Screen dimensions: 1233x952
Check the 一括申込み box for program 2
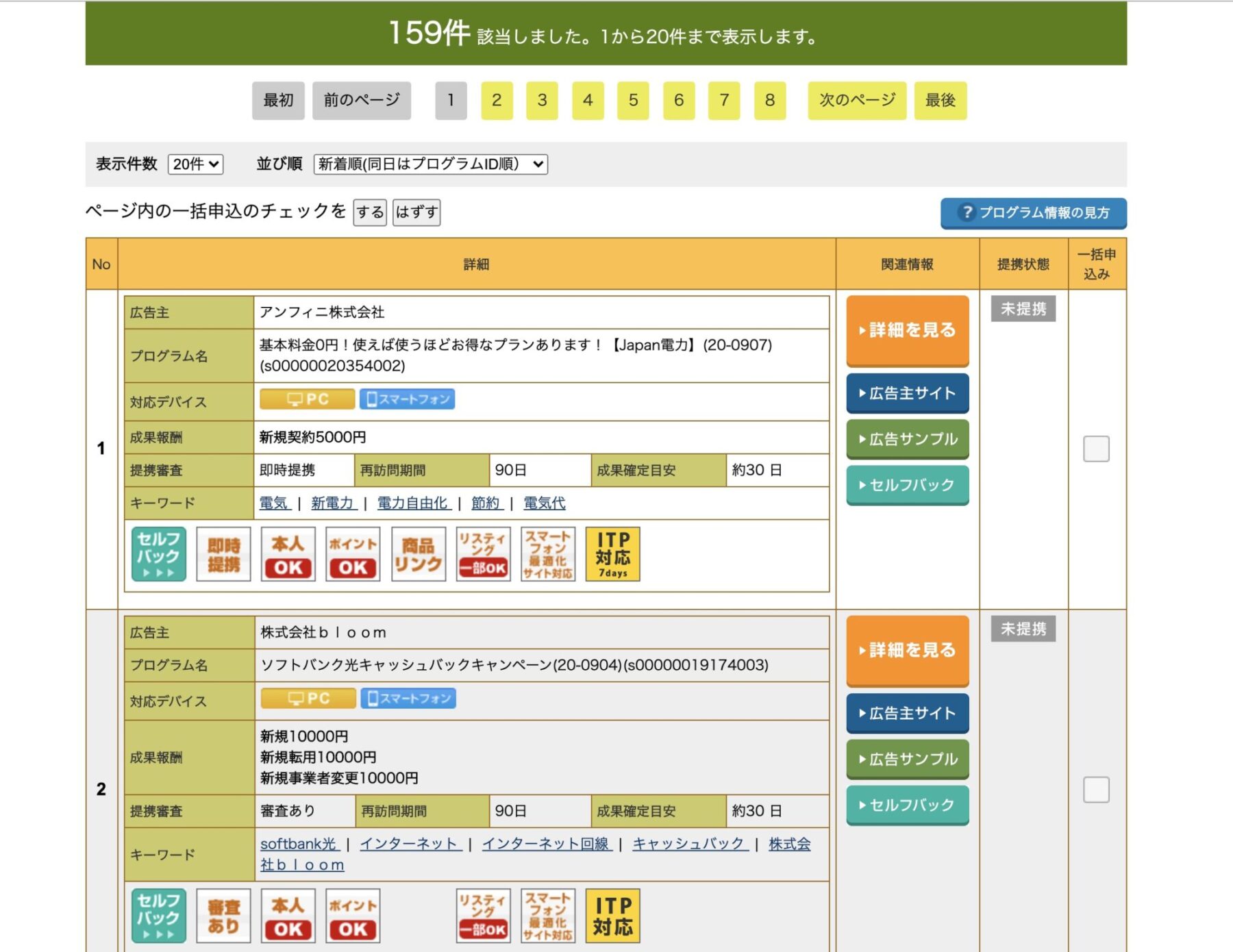pyautogui.click(x=1096, y=790)
